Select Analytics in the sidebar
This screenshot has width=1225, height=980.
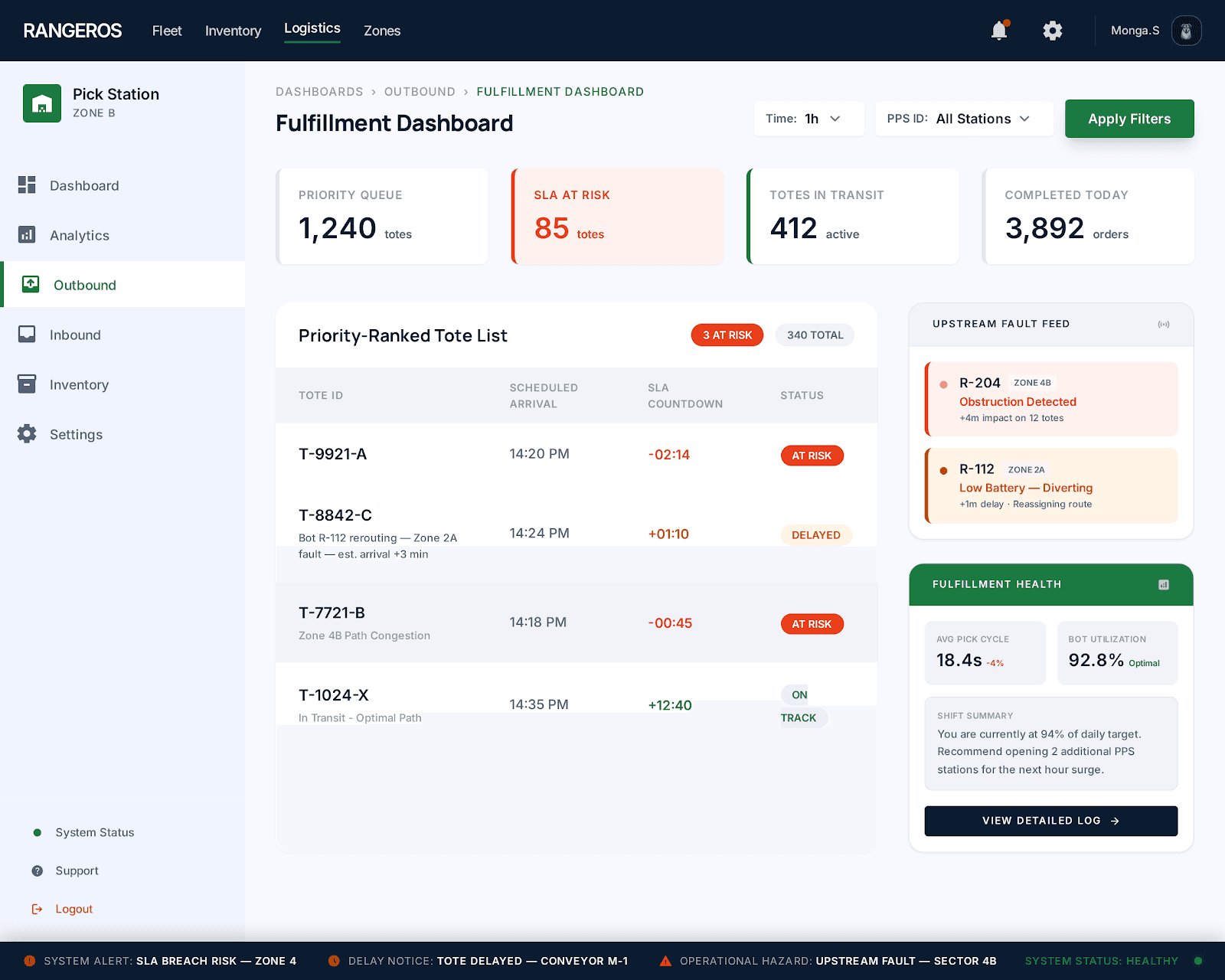click(122, 235)
